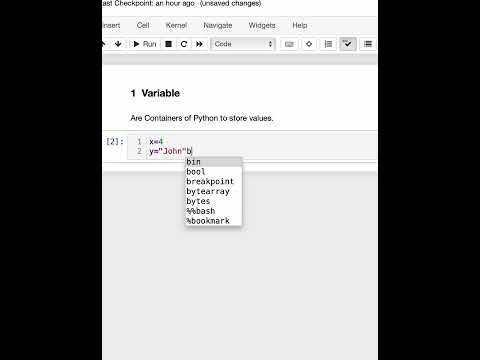Toggle the table of contents icon

pyautogui.click(x=328, y=44)
